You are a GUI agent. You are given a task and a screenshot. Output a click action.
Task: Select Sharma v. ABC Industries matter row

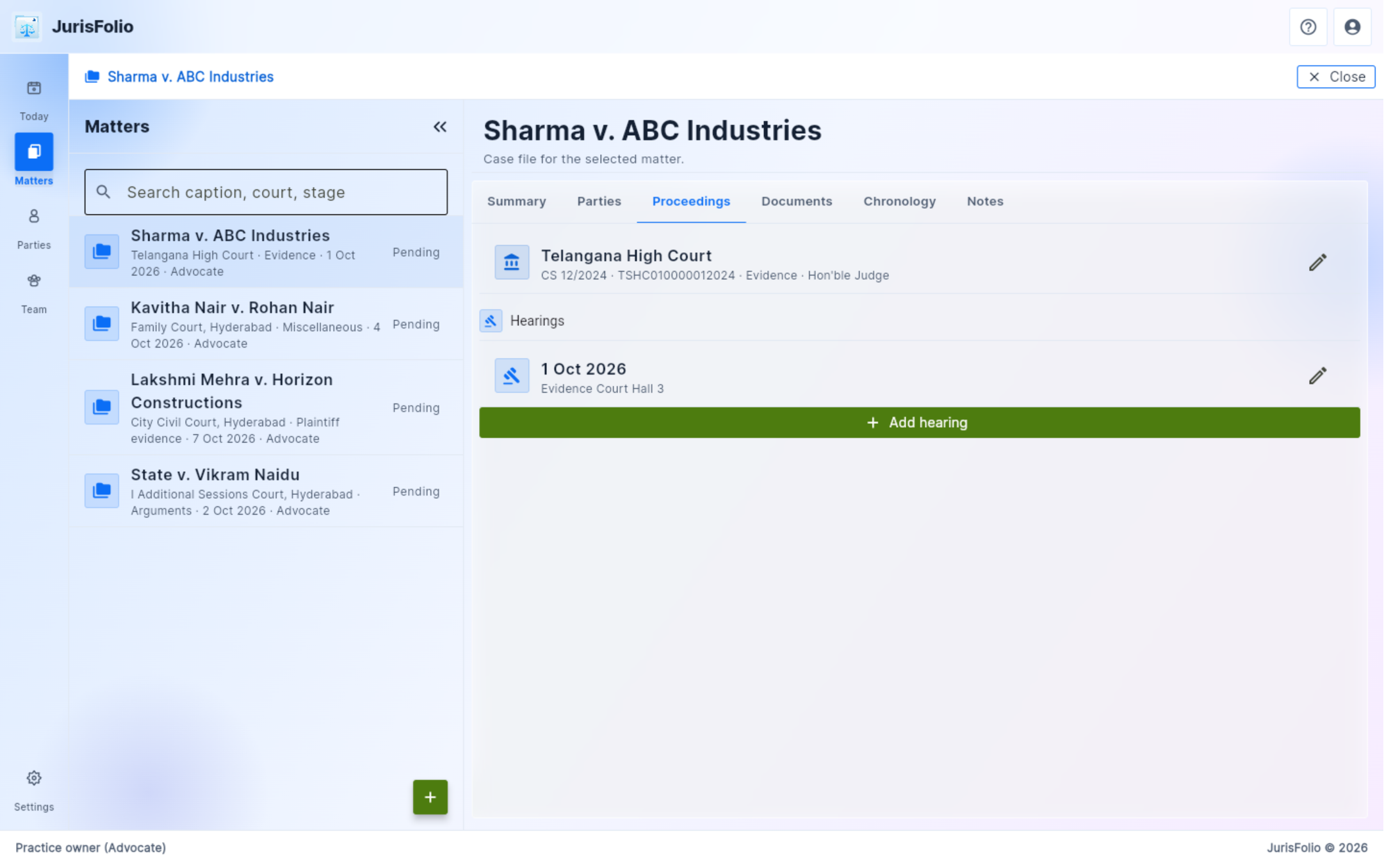(266, 252)
